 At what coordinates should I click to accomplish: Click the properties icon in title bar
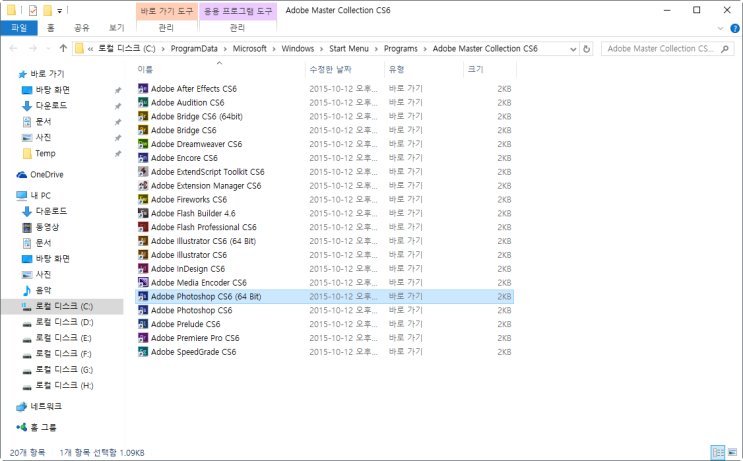pos(33,10)
